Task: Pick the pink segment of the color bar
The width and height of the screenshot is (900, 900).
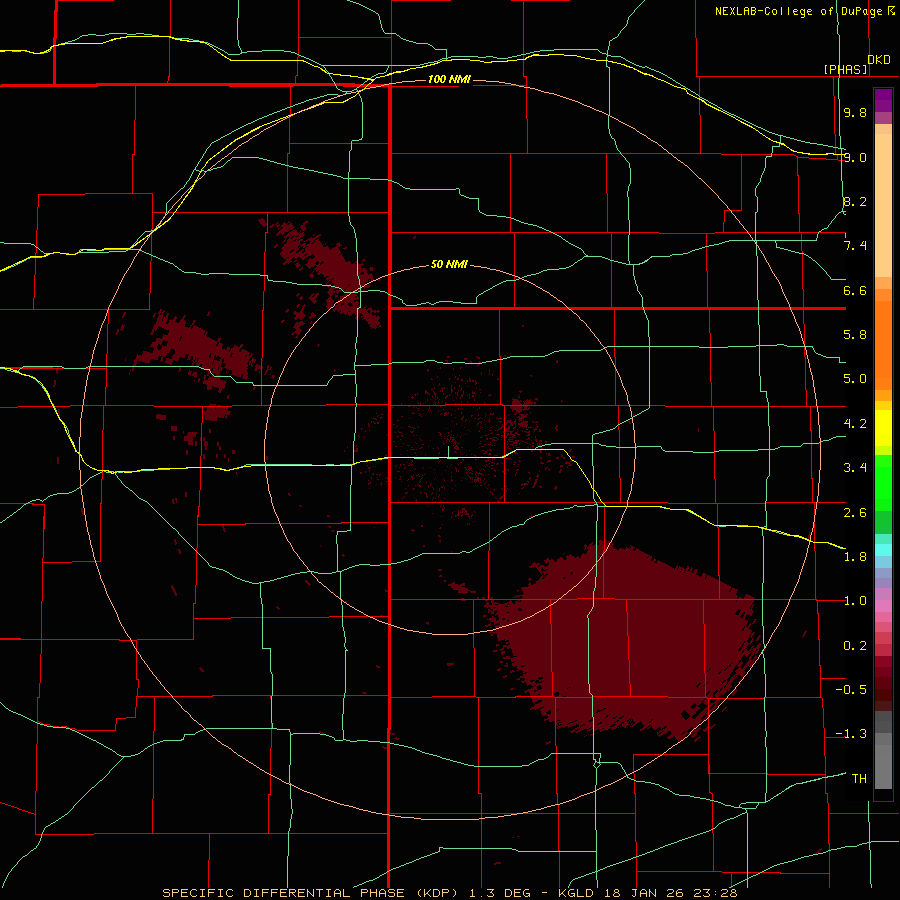Action: click(883, 606)
